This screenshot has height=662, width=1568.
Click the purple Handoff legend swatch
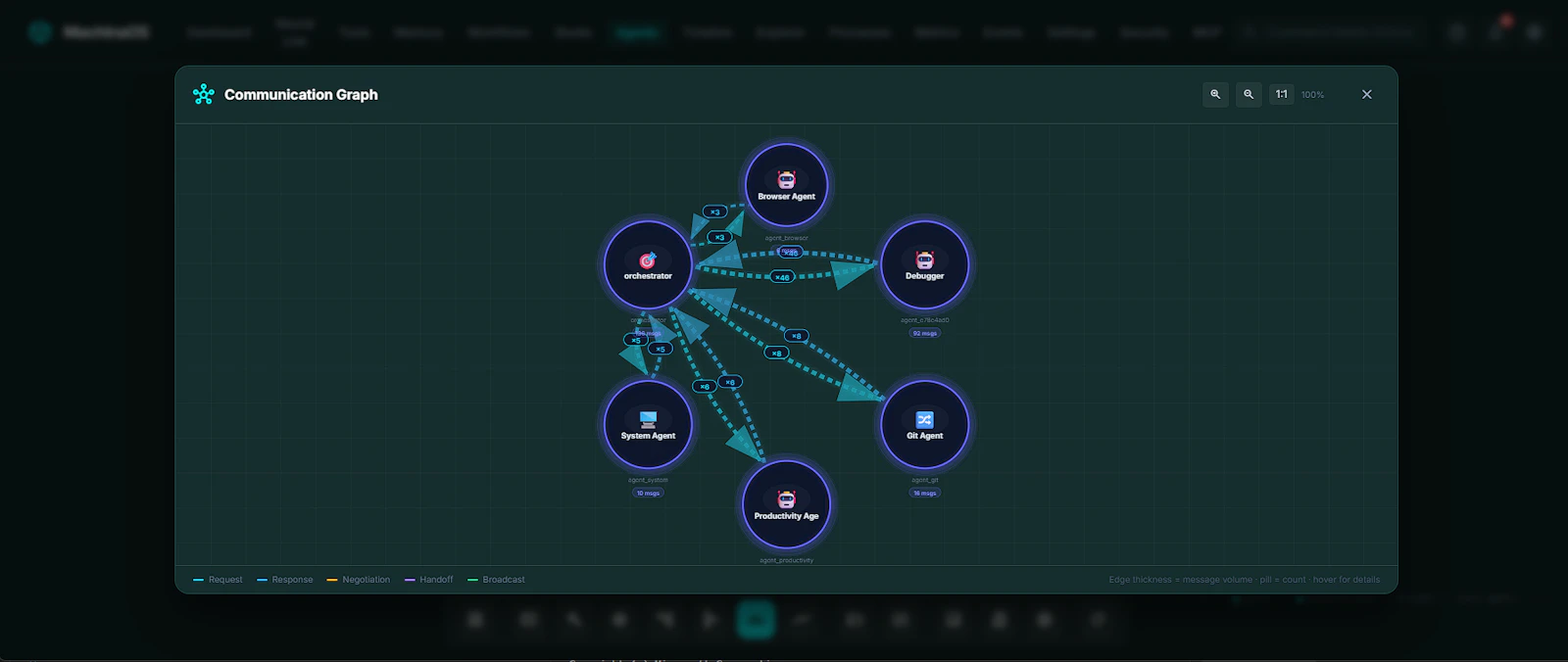pyautogui.click(x=410, y=580)
